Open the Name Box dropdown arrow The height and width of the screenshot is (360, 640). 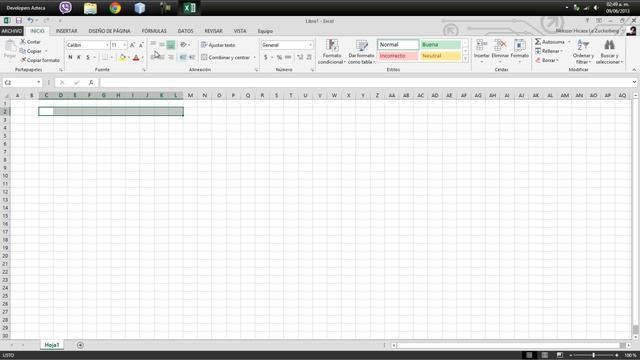click(x=38, y=82)
